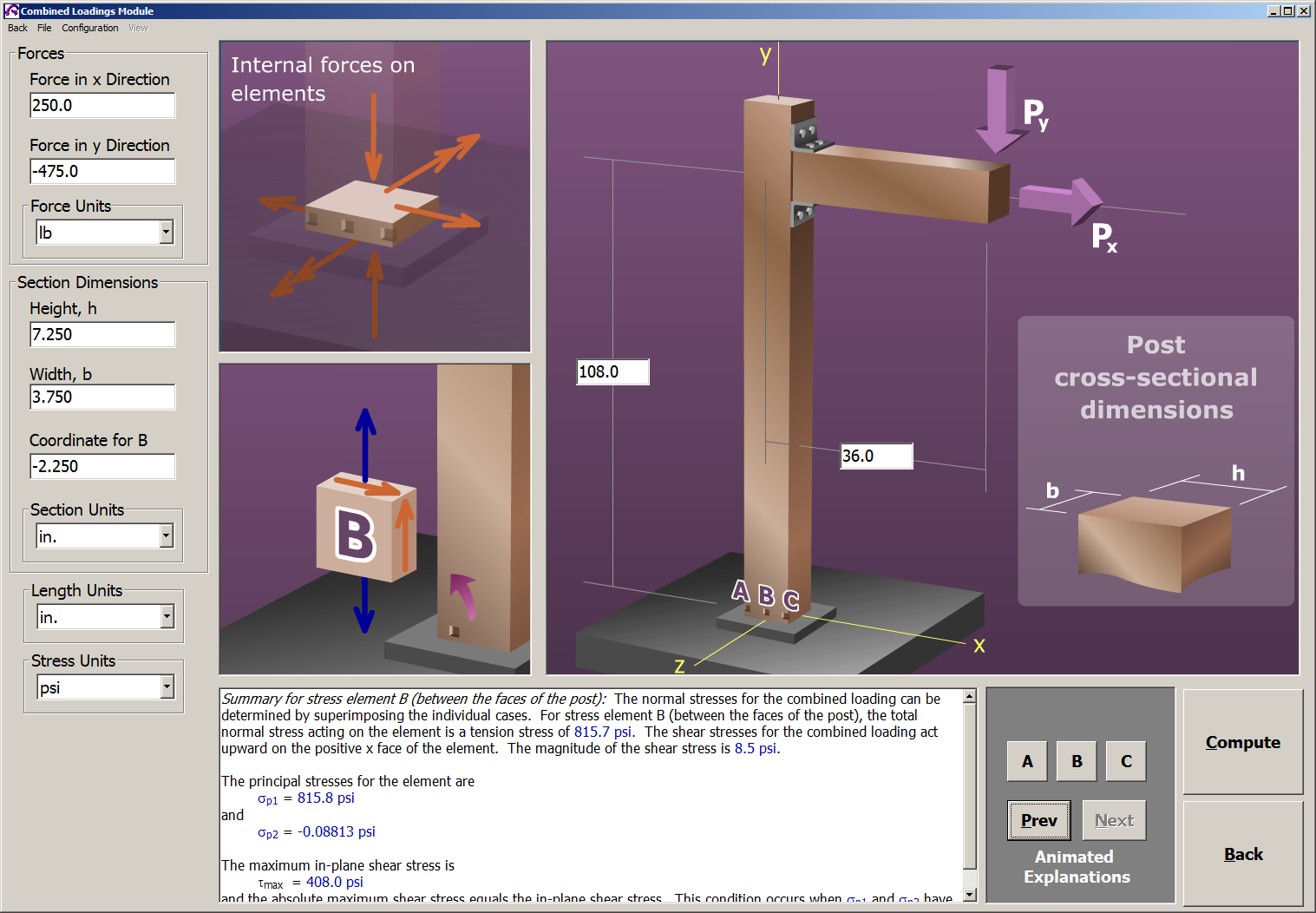Open the File menu
Screen dimensions: 1316x913
coord(43,28)
